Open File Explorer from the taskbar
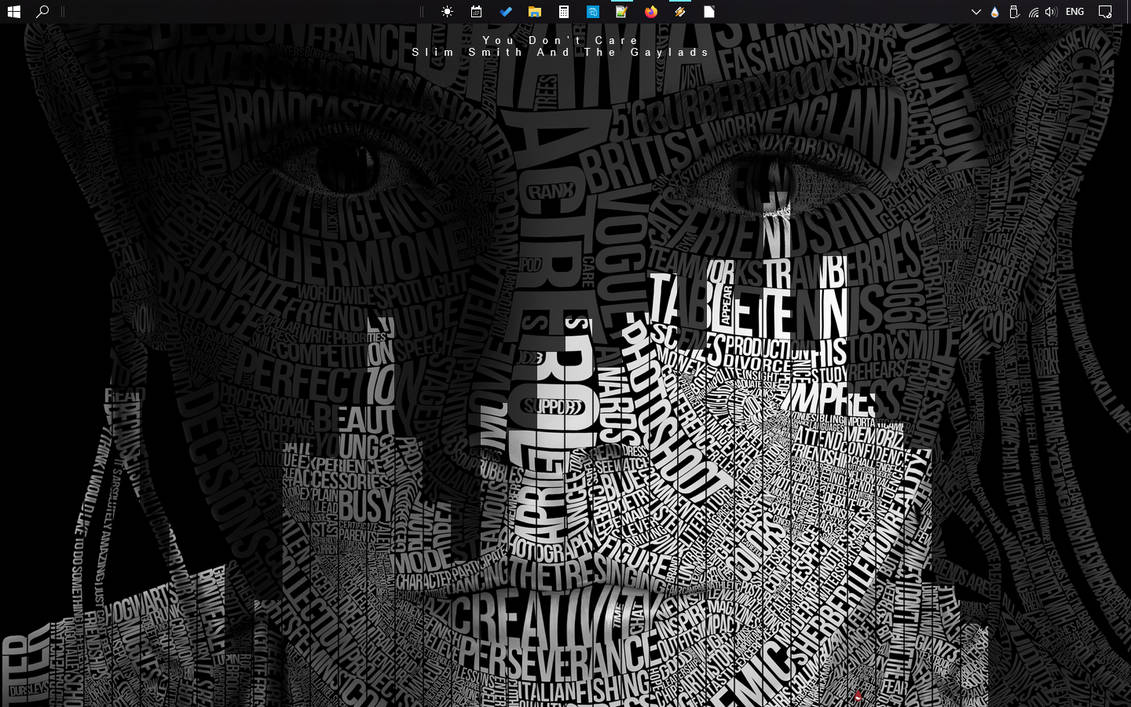 tap(534, 12)
